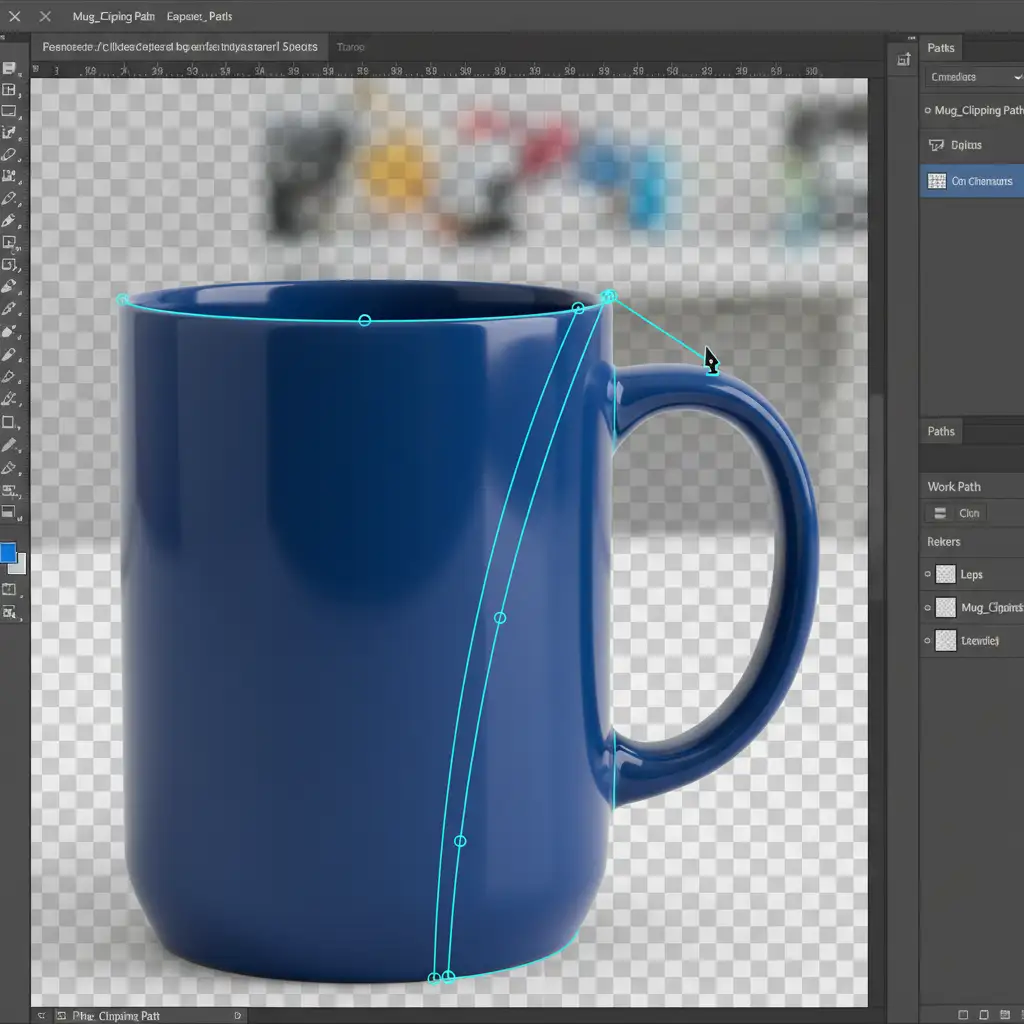
Task: Click the Leps layer thumbnail
Action: click(945, 575)
